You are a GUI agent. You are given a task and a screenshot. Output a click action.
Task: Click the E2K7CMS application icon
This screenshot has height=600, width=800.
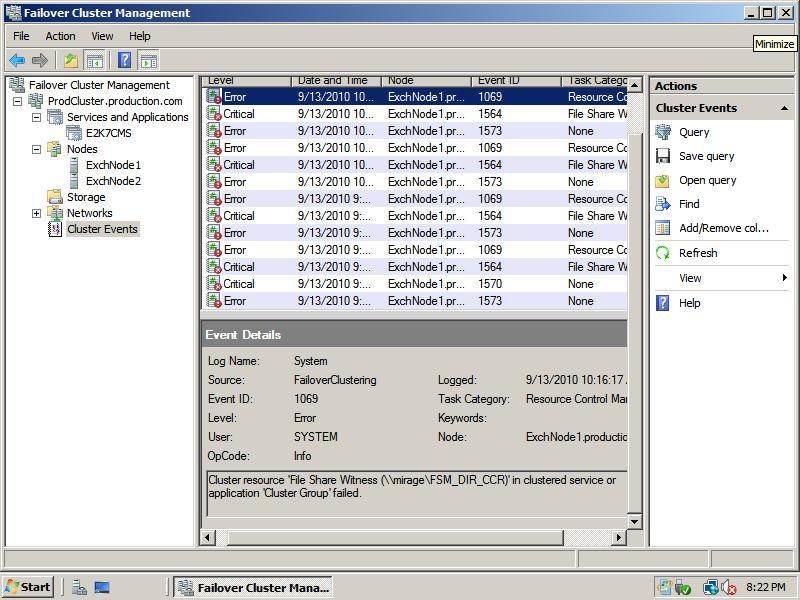[74, 133]
